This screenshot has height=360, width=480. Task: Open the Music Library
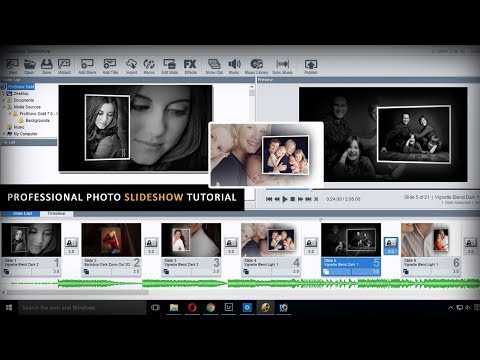coord(256,66)
